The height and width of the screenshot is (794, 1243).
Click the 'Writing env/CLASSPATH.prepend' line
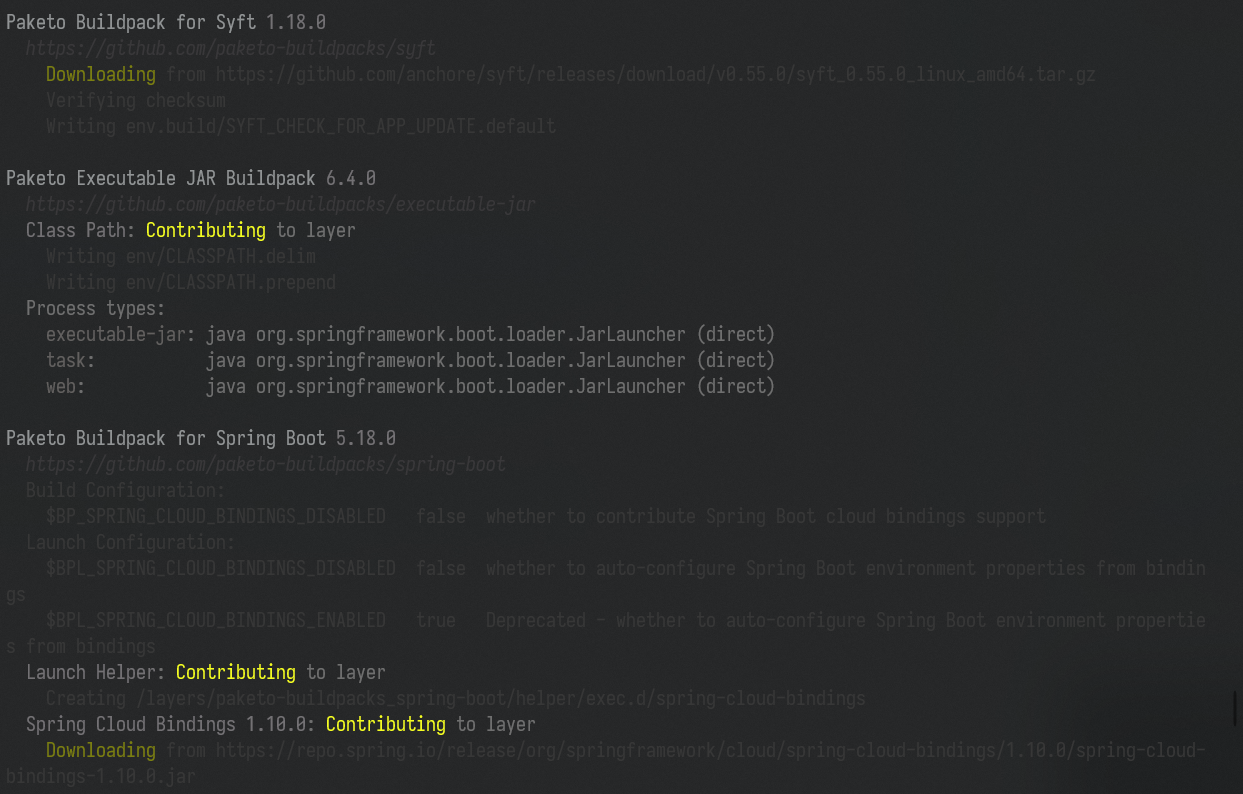click(x=191, y=282)
